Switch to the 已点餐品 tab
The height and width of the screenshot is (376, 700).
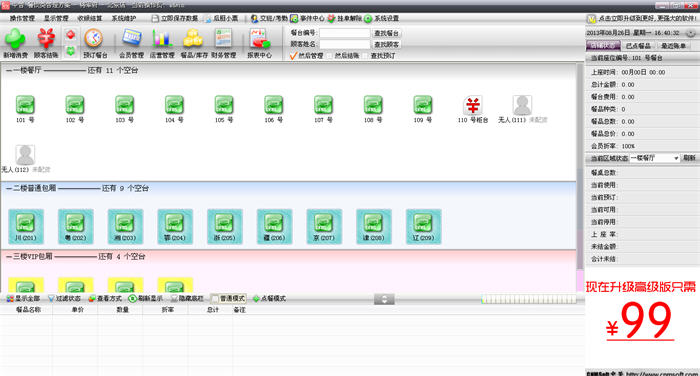point(638,46)
